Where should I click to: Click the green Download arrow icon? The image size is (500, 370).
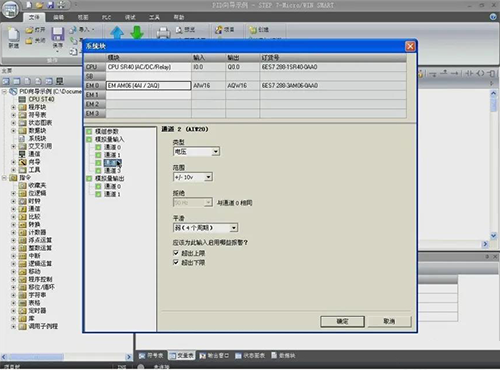coord(137,33)
